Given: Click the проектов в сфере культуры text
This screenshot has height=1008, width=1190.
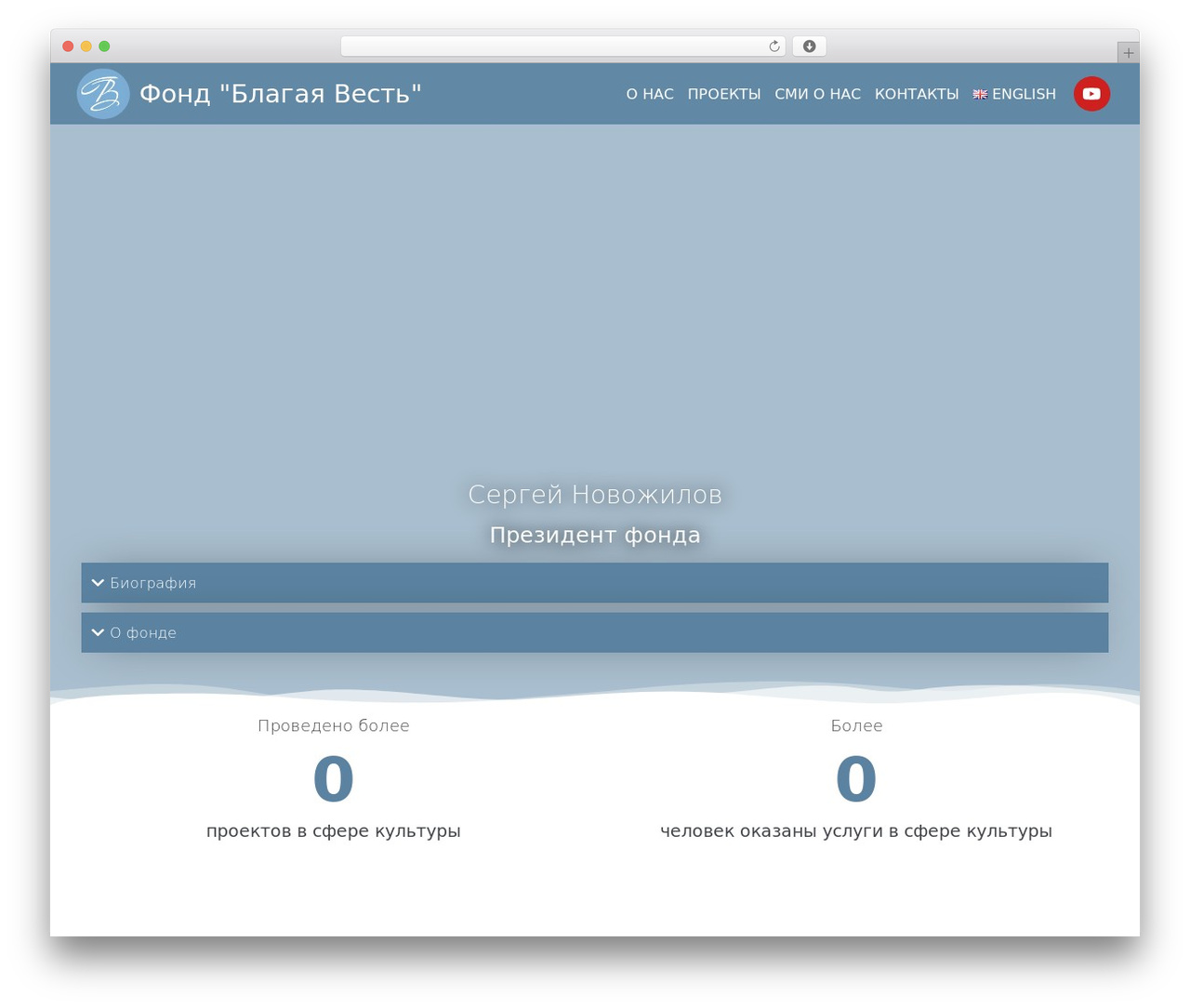Looking at the screenshot, I should [x=334, y=830].
